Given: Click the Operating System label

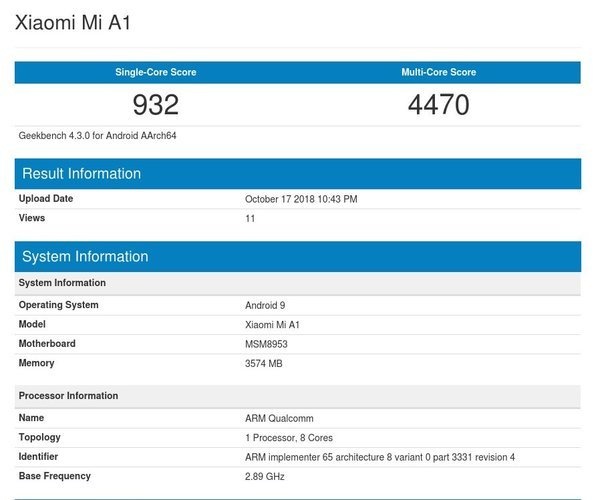Looking at the screenshot, I should click(59, 305).
